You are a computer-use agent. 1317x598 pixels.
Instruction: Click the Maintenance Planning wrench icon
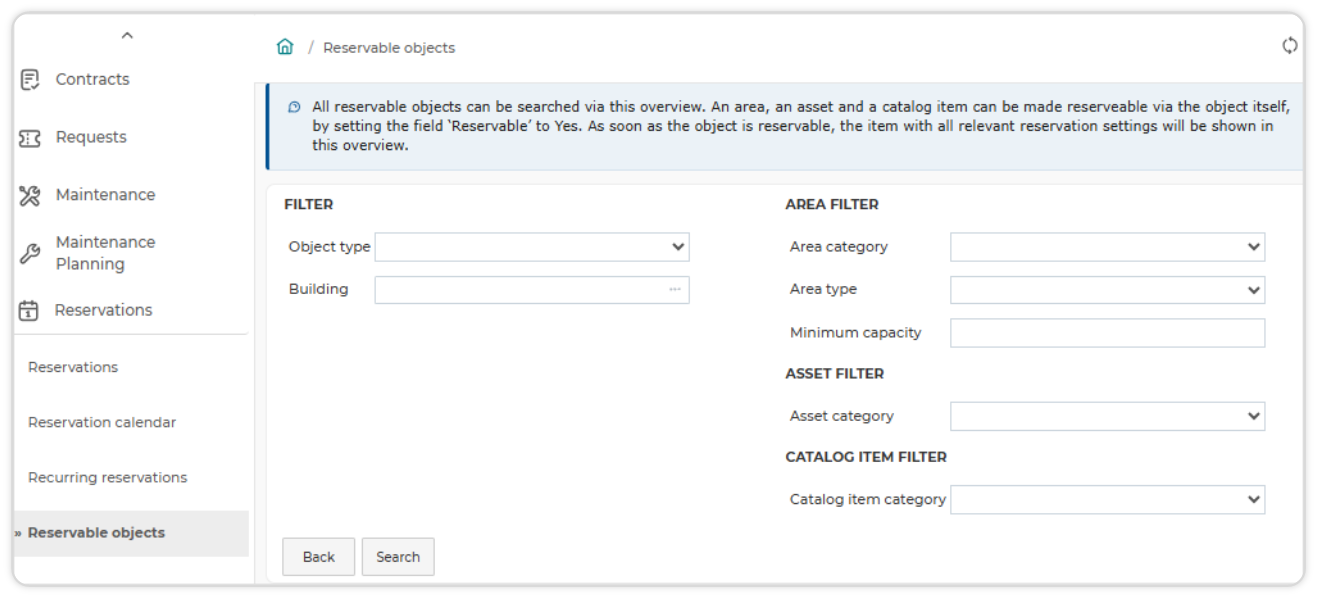(x=30, y=254)
